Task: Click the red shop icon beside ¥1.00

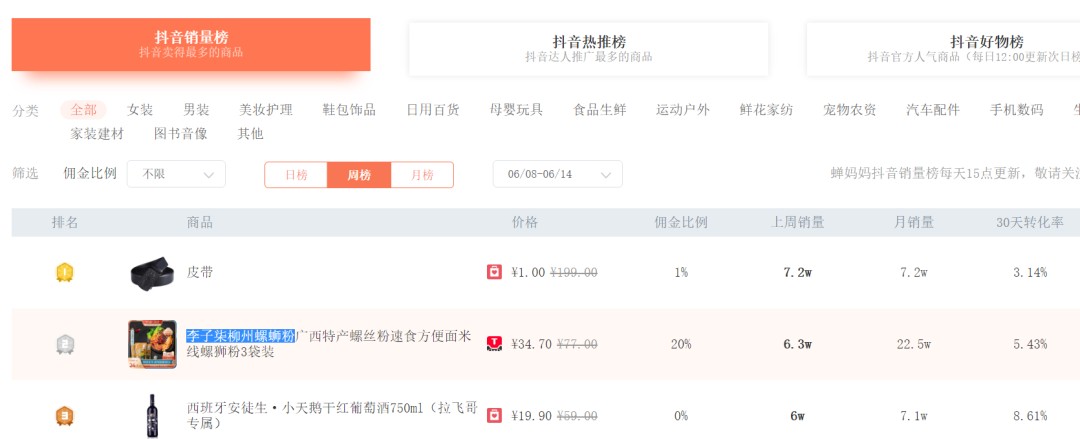Action: [x=494, y=272]
